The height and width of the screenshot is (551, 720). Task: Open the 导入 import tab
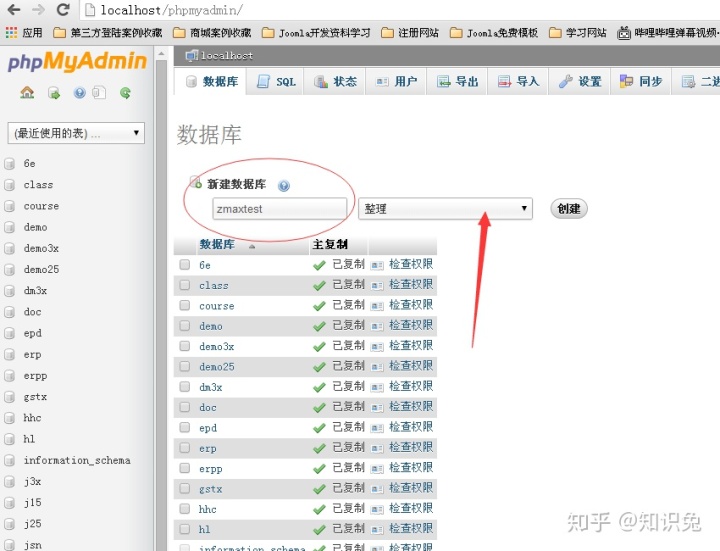(518, 82)
